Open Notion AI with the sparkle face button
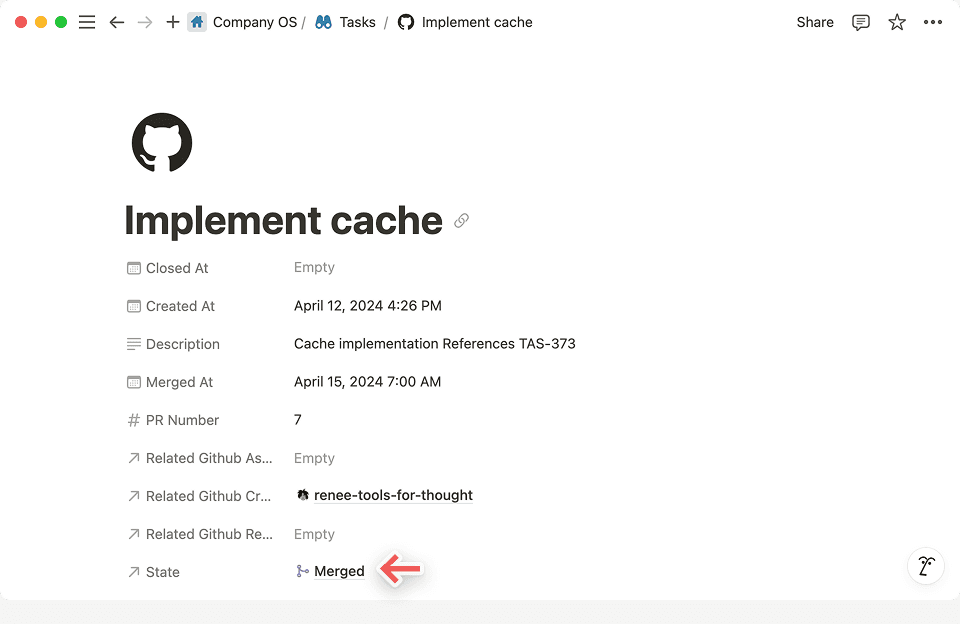 point(925,566)
